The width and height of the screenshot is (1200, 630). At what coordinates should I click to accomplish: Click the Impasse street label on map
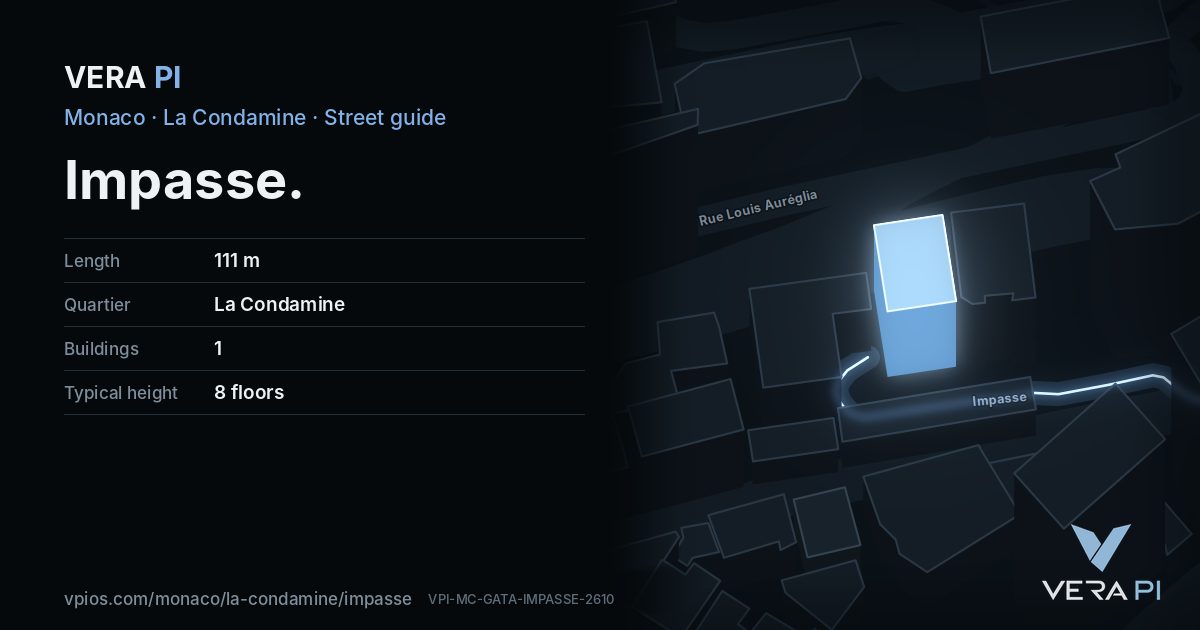pos(999,399)
